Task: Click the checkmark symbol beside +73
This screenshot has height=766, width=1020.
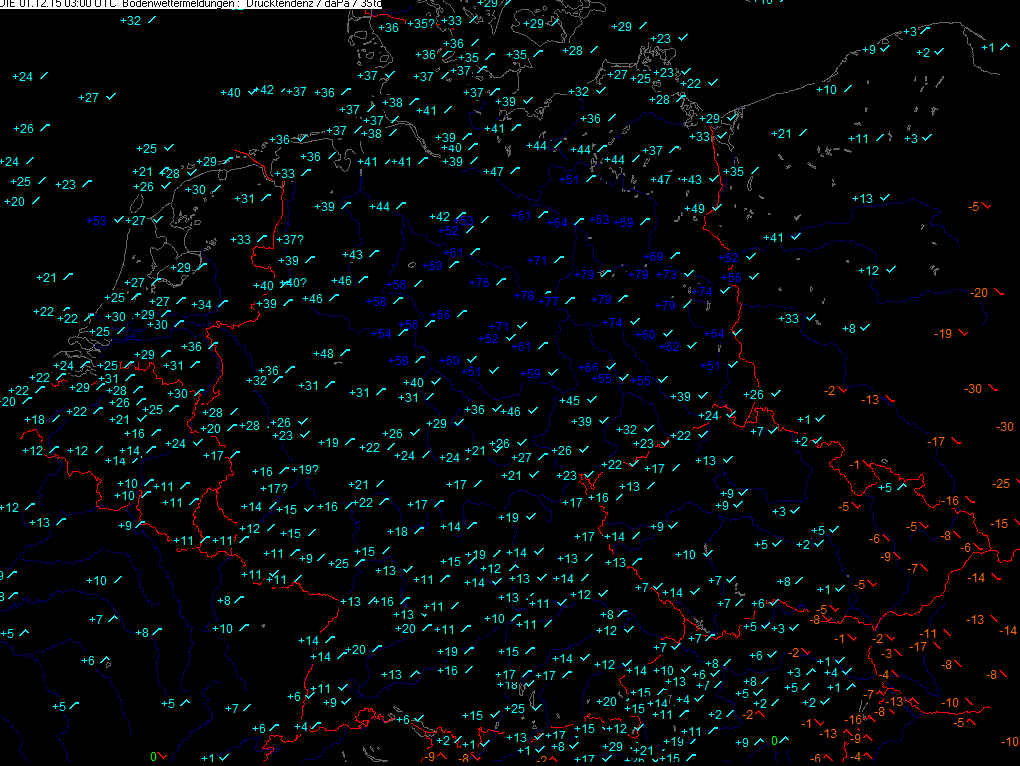Action: click(x=690, y=273)
